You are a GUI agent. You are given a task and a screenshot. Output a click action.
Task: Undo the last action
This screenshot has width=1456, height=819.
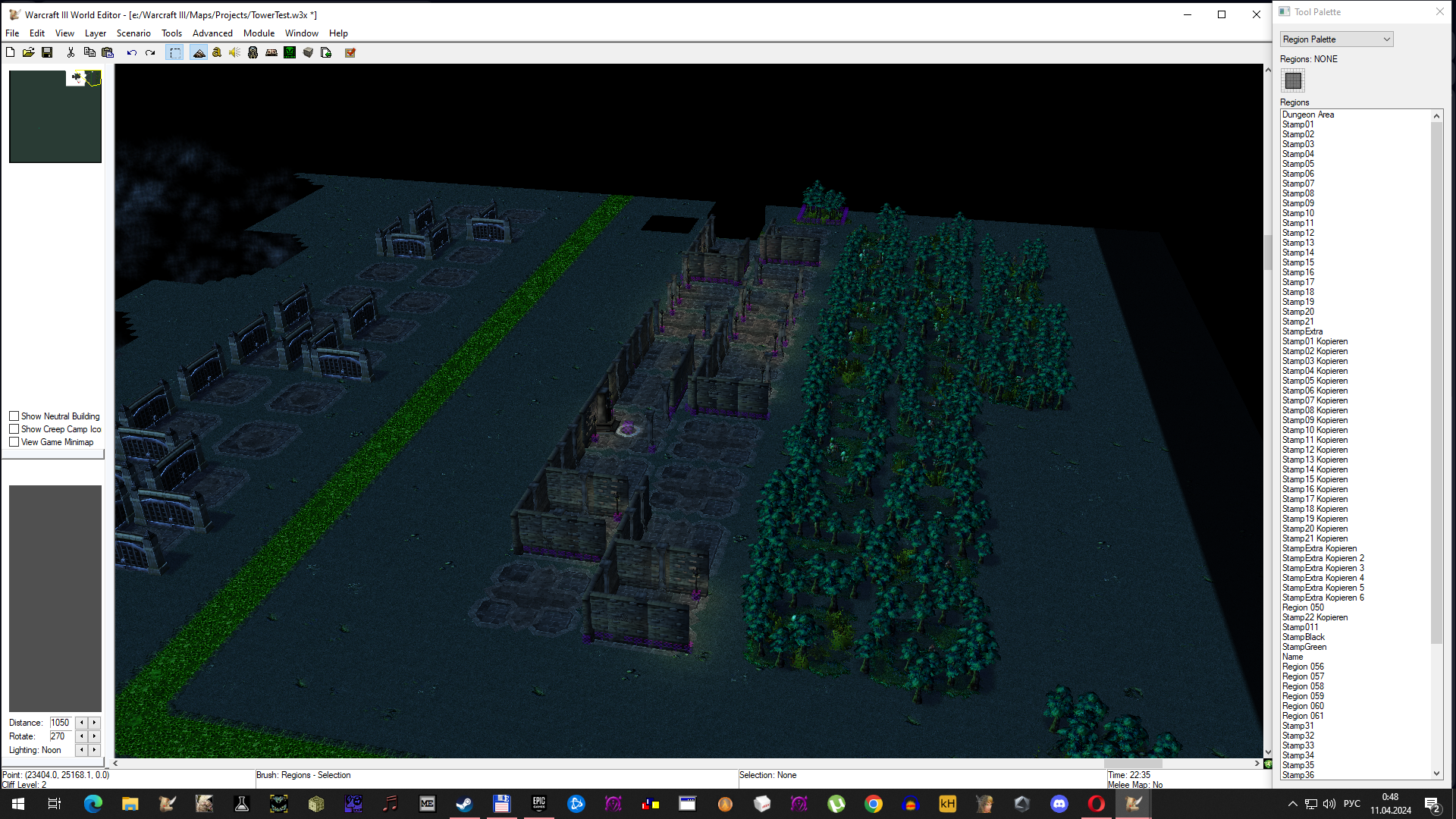point(131,52)
